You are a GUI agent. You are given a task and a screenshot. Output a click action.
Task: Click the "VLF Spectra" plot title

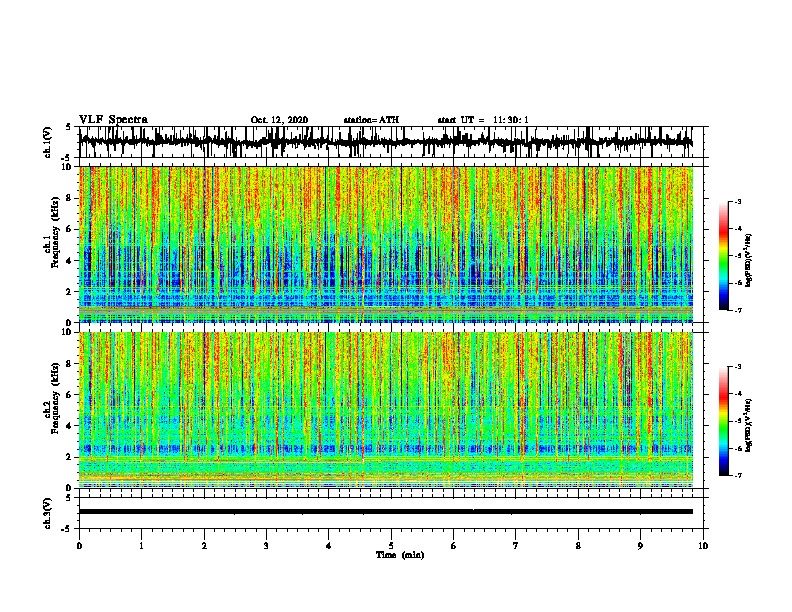pyautogui.click(x=113, y=120)
